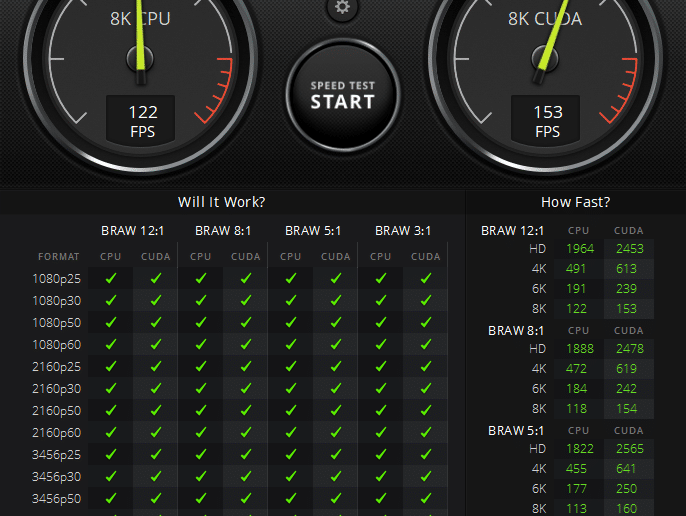Select the 3456p30 format row label
Viewport: 686px width, 516px height.
click(56, 477)
